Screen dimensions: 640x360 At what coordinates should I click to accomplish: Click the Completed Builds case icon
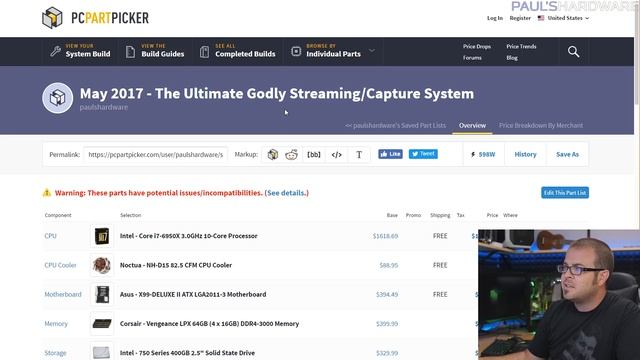(x=204, y=52)
